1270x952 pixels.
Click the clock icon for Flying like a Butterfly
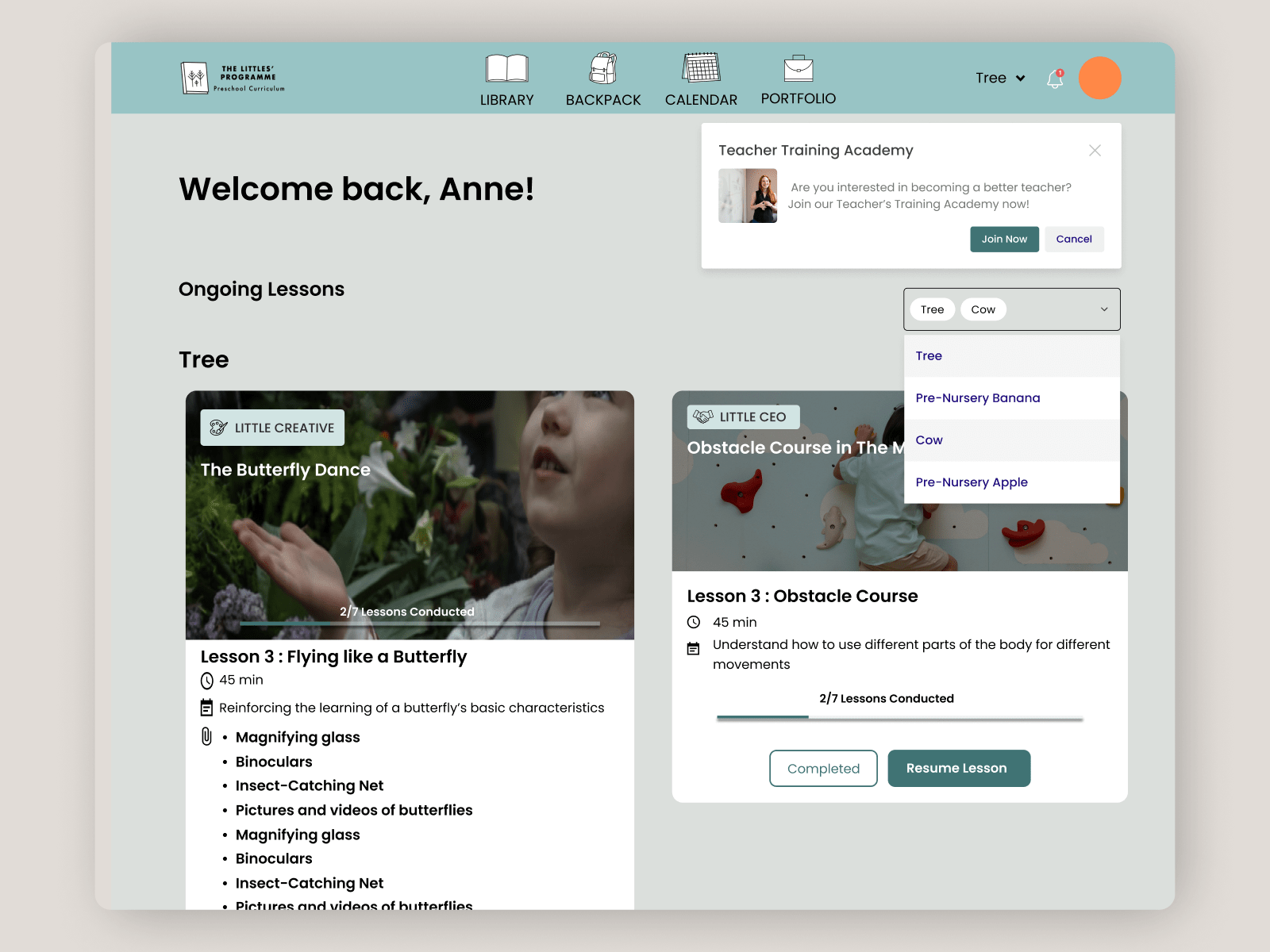tap(207, 680)
